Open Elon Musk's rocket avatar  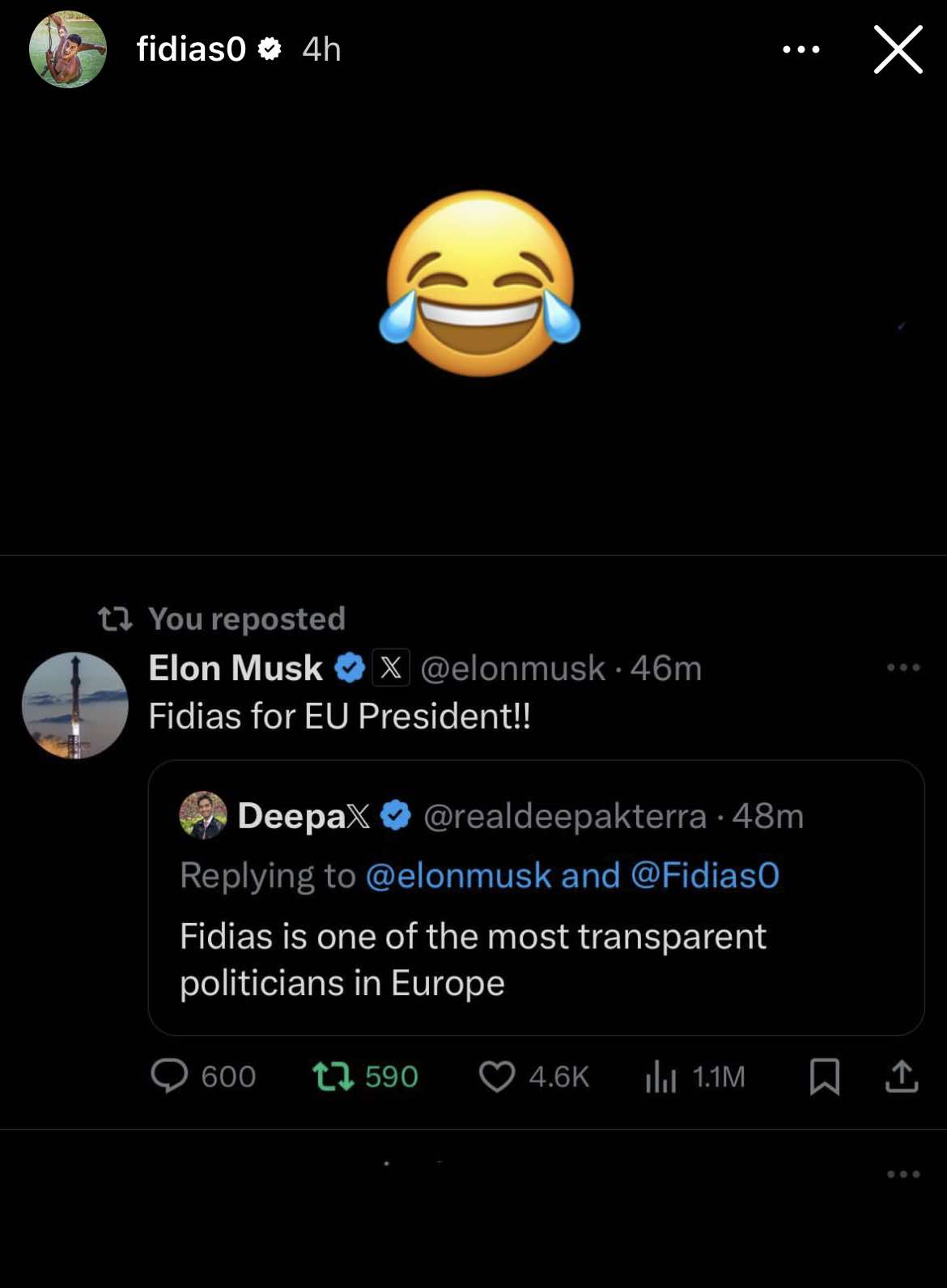click(75, 706)
